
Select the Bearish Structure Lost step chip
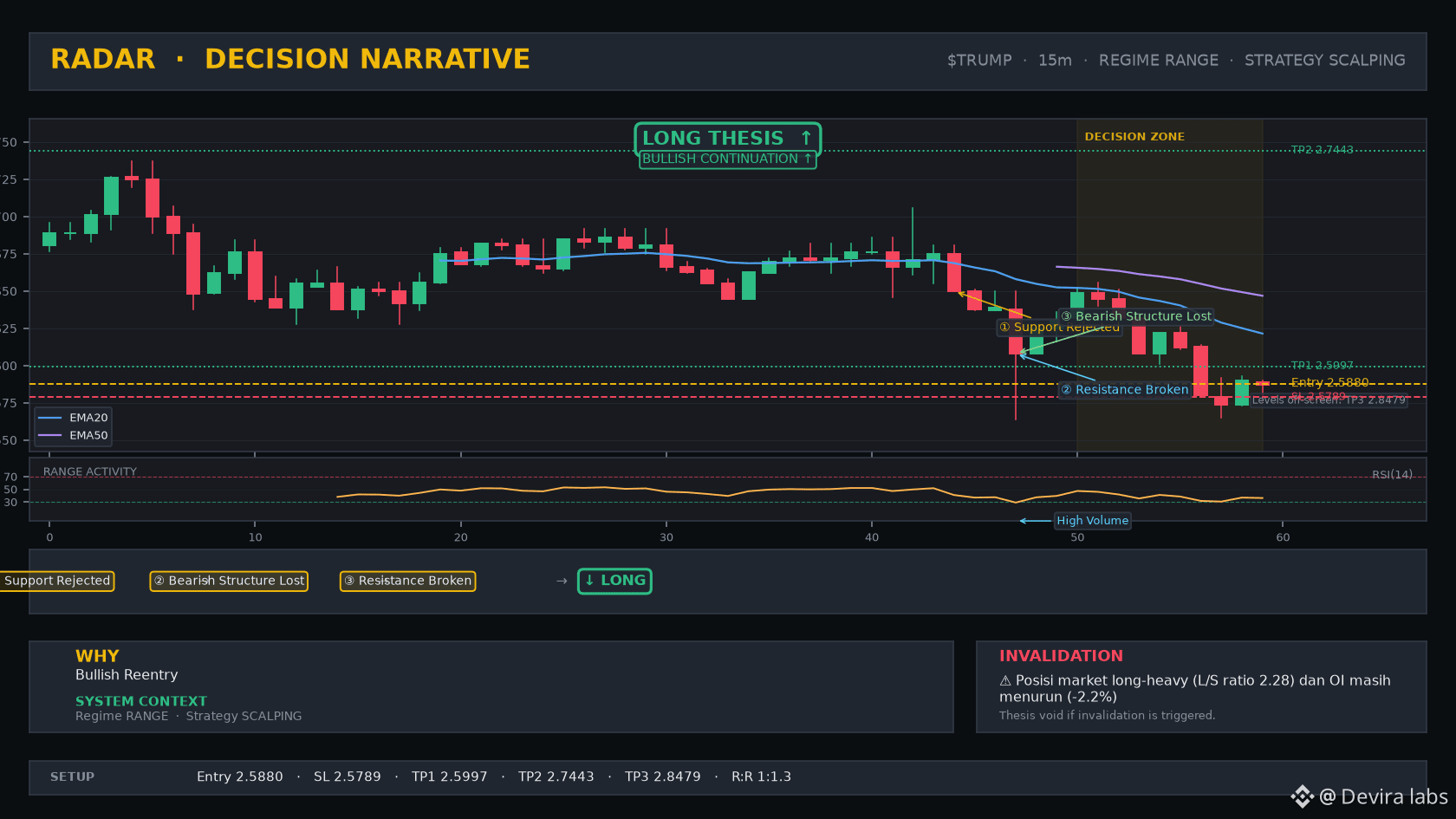pyautogui.click(x=229, y=581)
